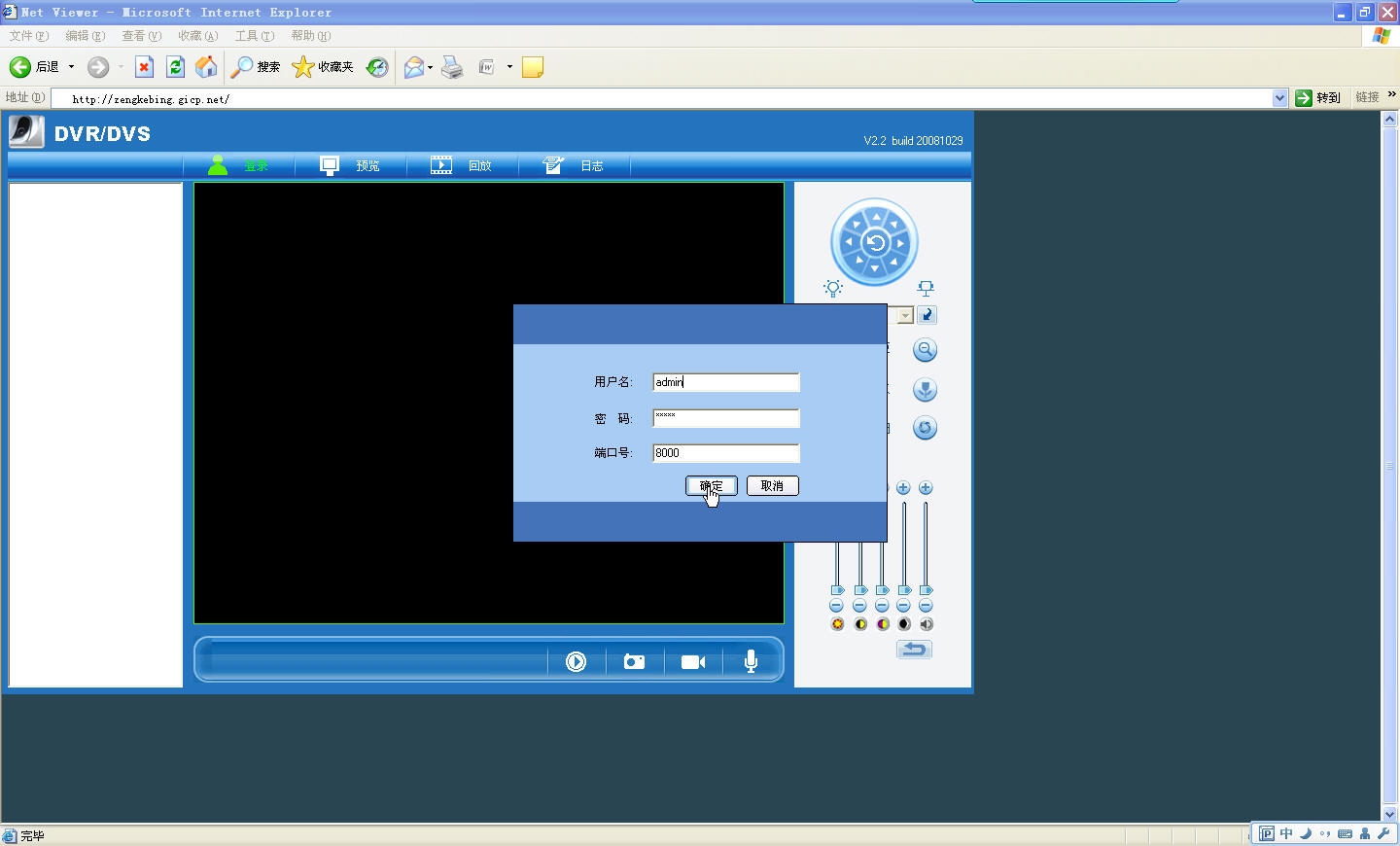Print the page with printer icon
Viewport: 1400px width, 846px height.
tap(452, 67)
